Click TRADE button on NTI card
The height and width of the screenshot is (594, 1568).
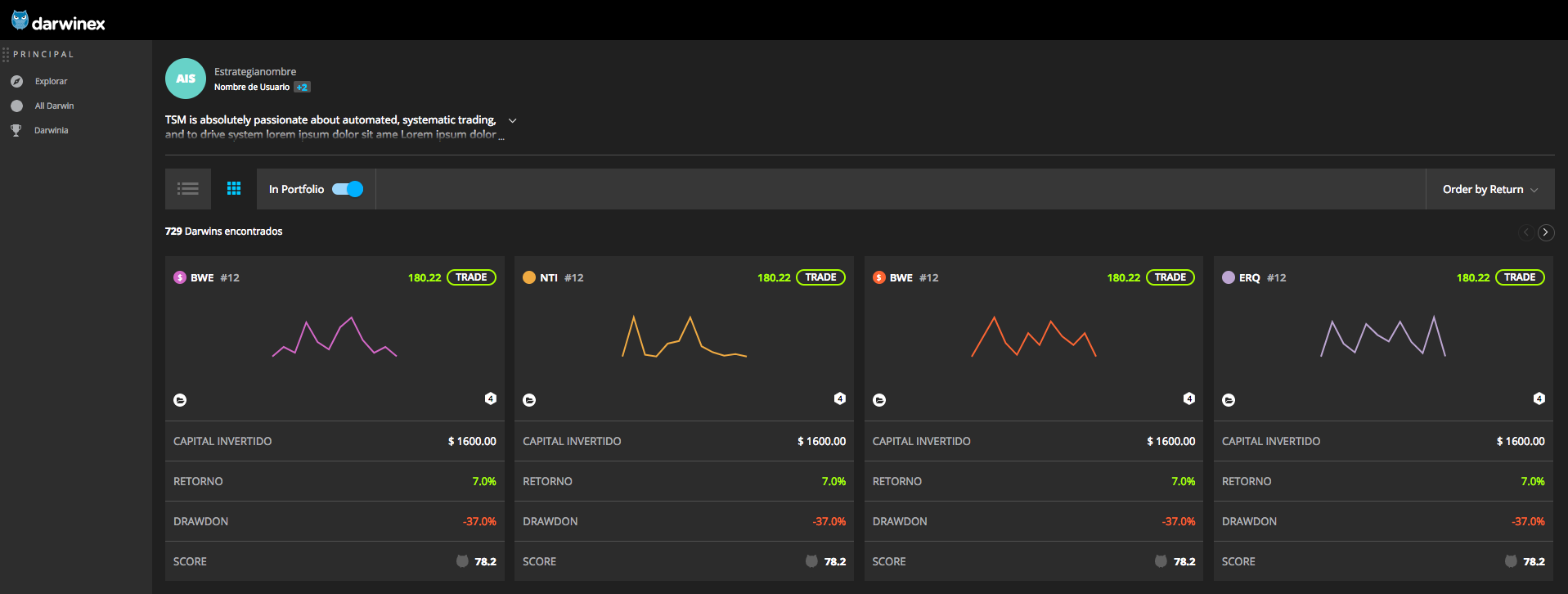tap(820, 277)
